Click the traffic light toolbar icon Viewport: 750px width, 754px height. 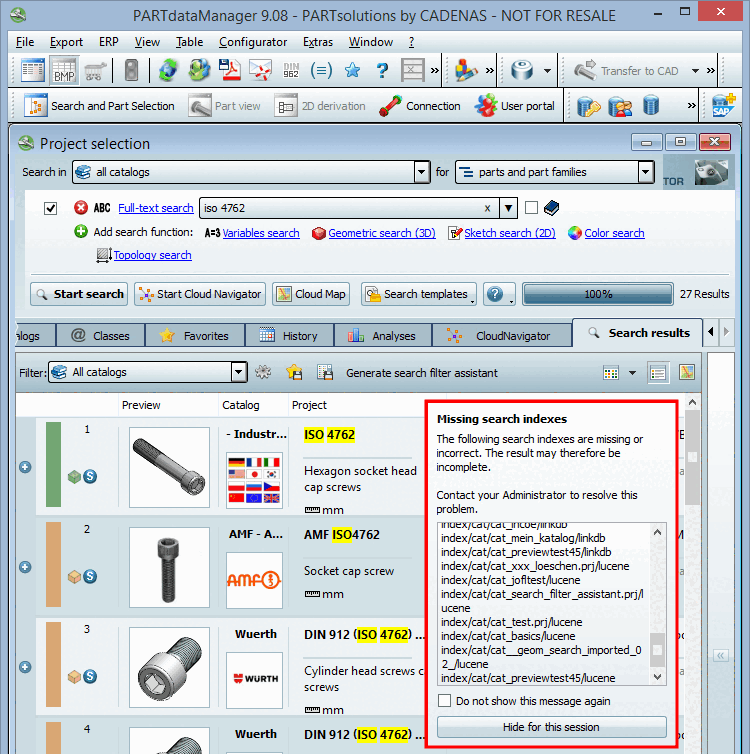point(131,71)
